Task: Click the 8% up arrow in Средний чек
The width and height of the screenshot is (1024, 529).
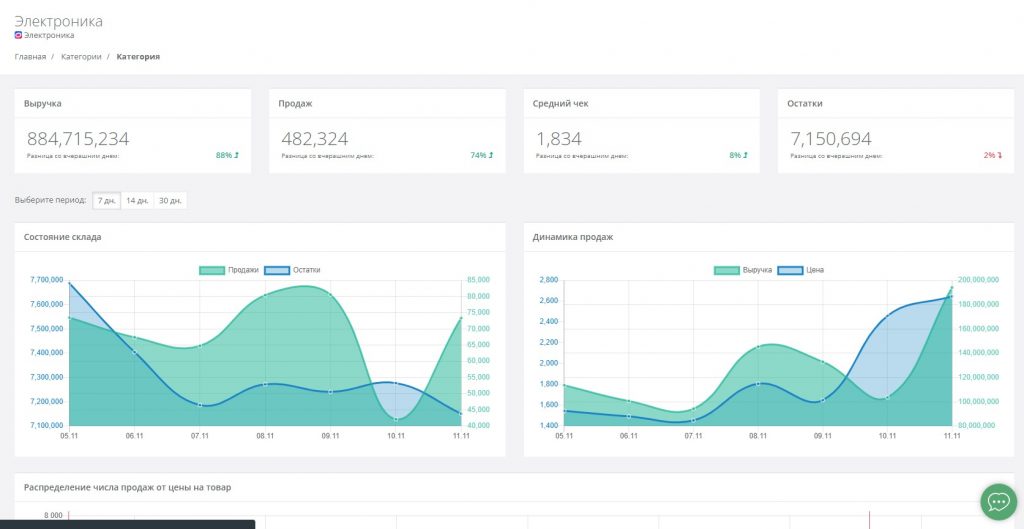Action: [x=745, y=156]
